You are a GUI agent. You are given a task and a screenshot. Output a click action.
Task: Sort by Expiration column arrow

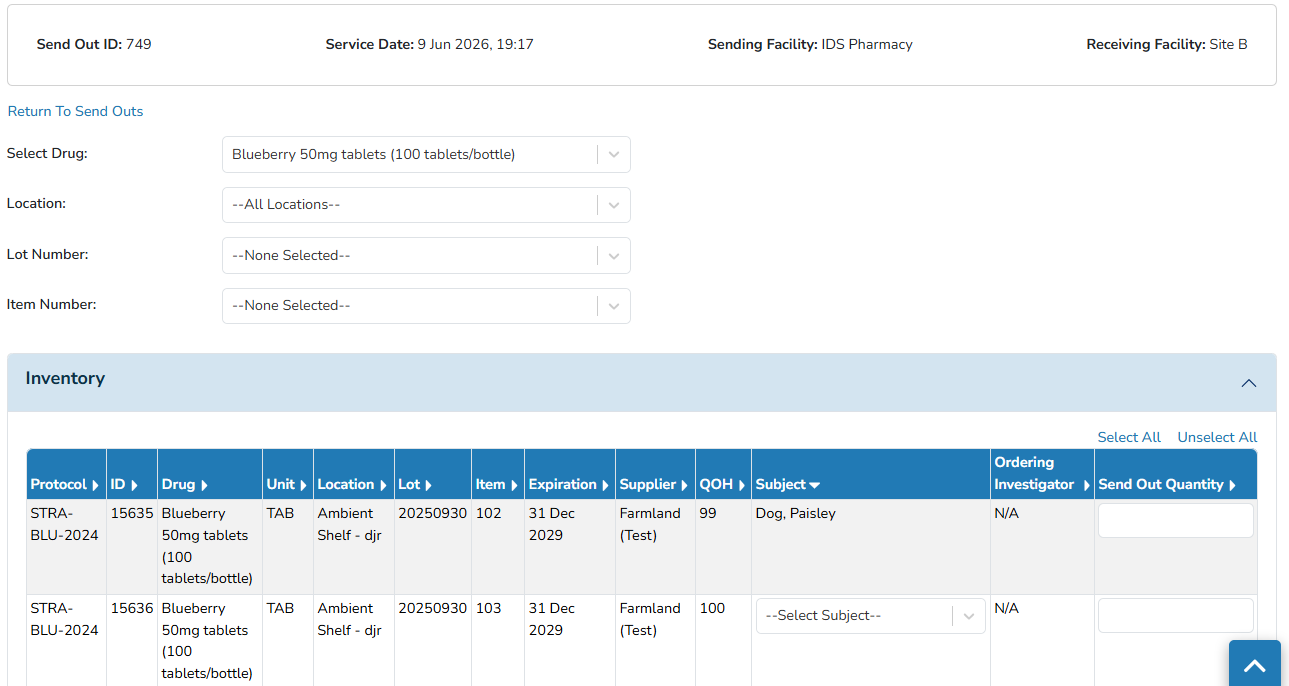pos(605,485)
